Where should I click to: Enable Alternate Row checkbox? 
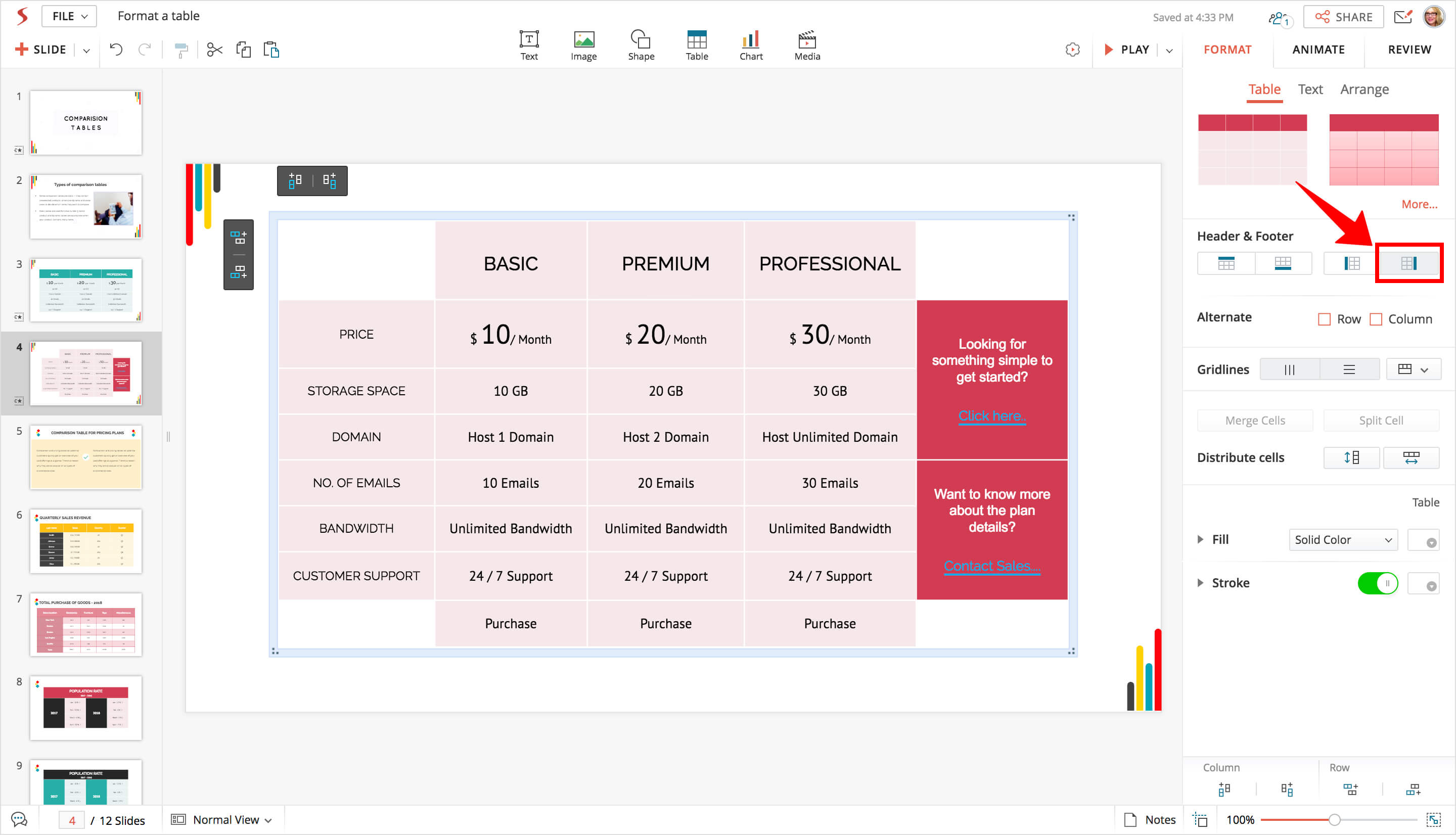coord(1324,319)
